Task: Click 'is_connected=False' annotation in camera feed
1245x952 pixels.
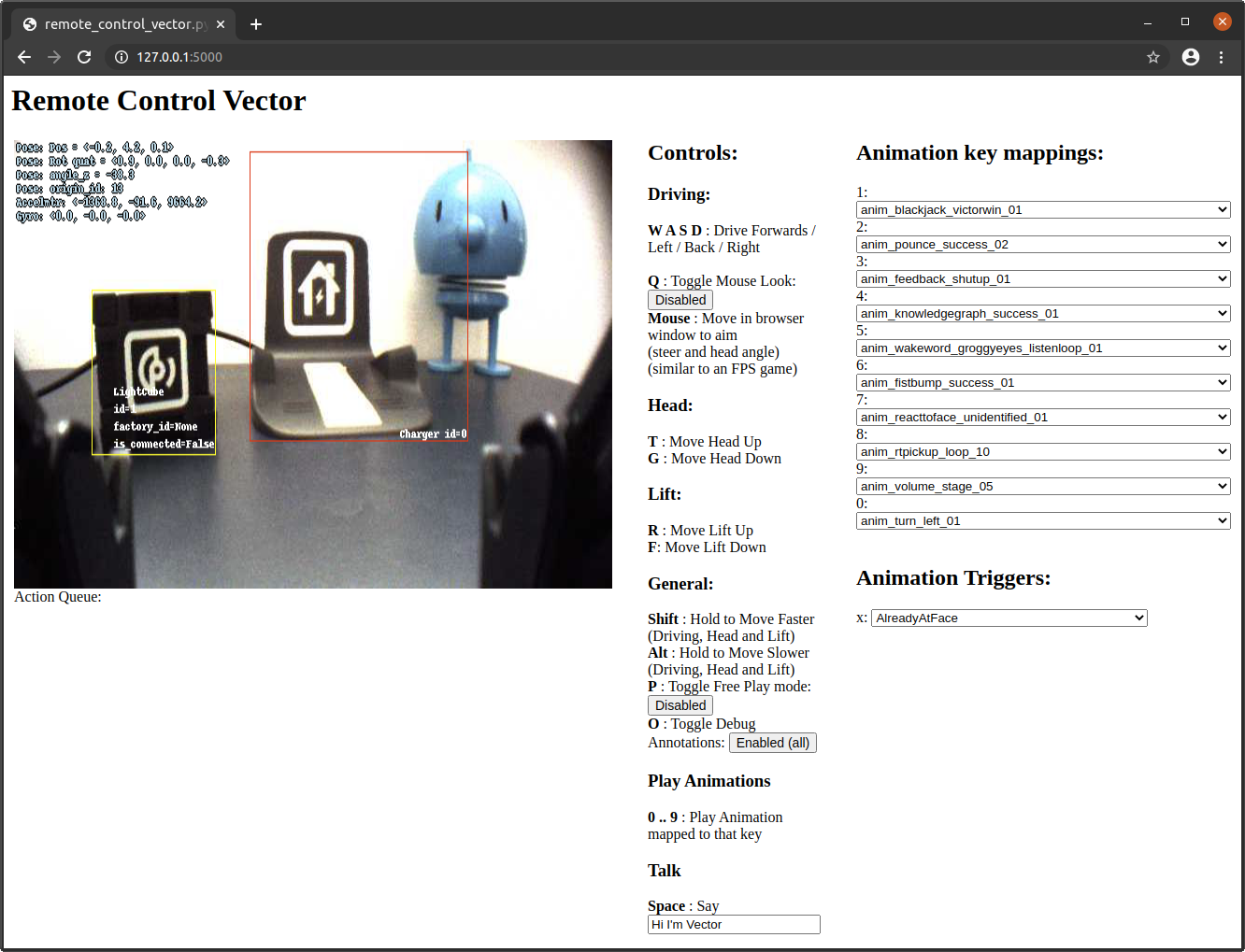Action: coord(164,445)
